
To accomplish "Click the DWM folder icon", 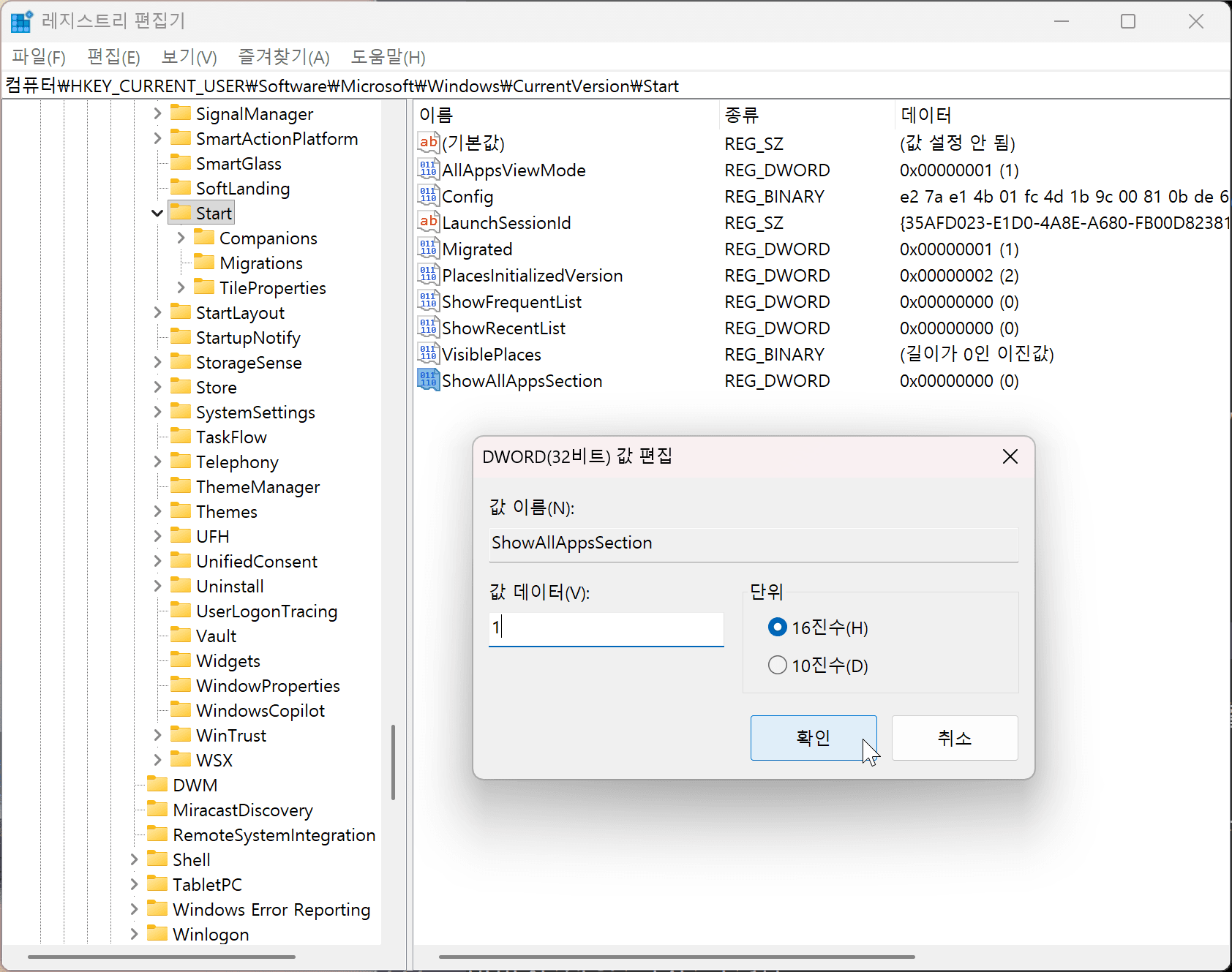I will click(157, 784).
